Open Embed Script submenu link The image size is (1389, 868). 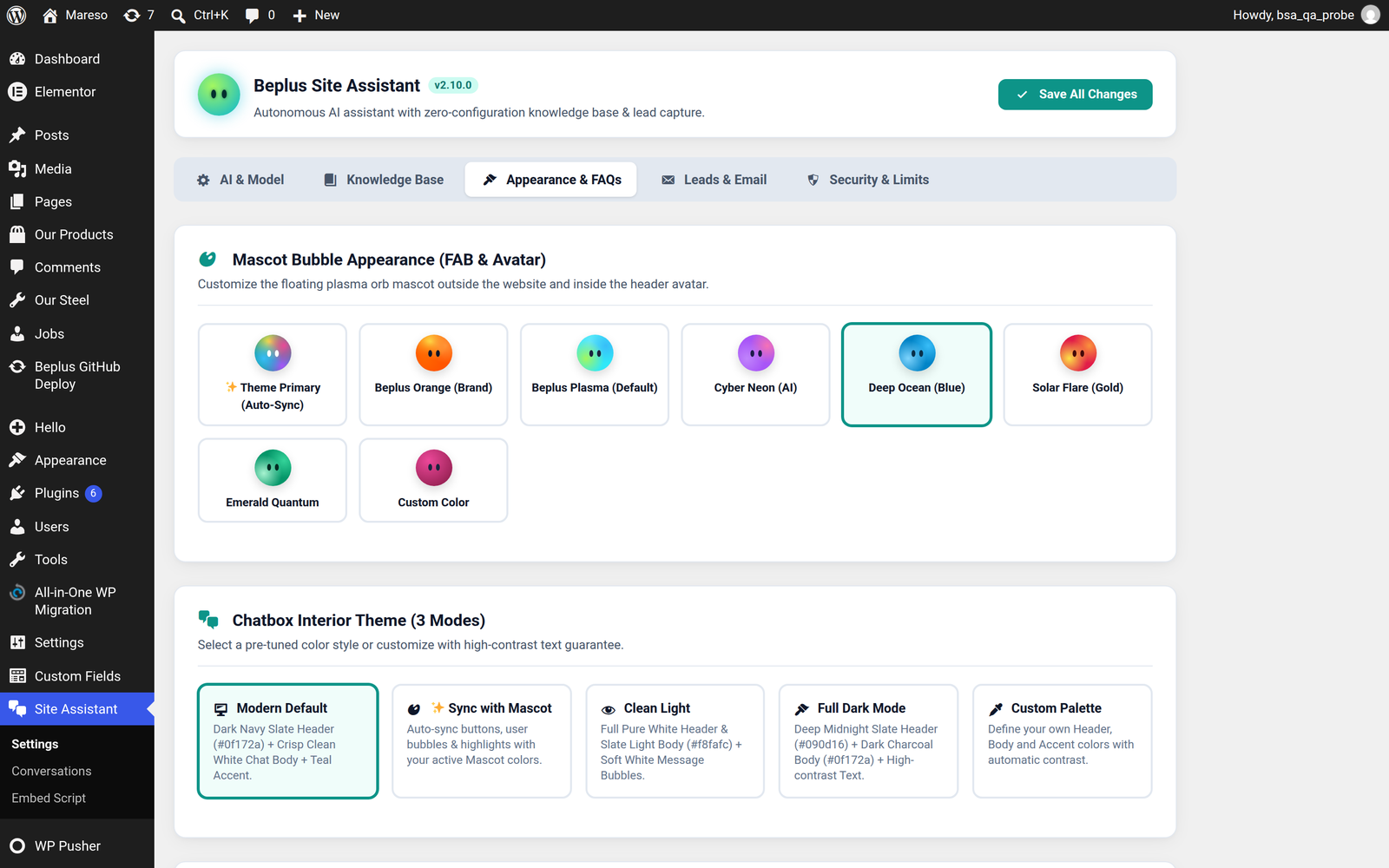tap(49, 798)
